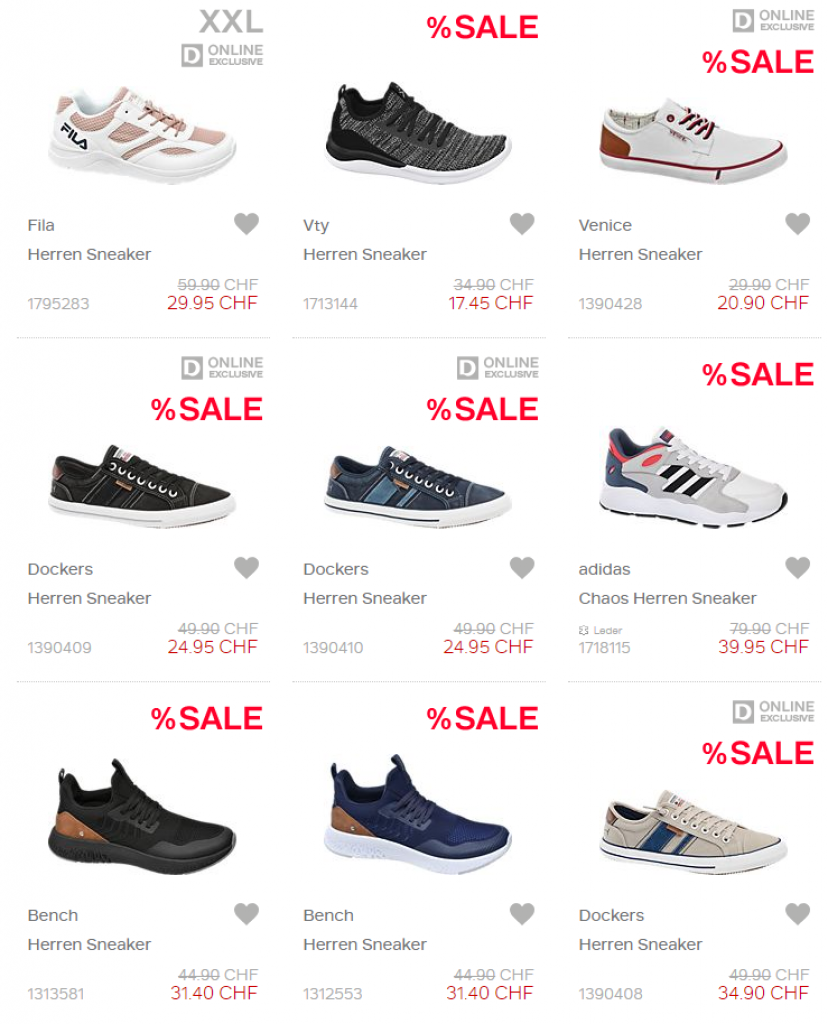Favorite the Dockers sneaker 1390408 heart icon
This screenshot has width=828, height=1024.
point(797,914)
